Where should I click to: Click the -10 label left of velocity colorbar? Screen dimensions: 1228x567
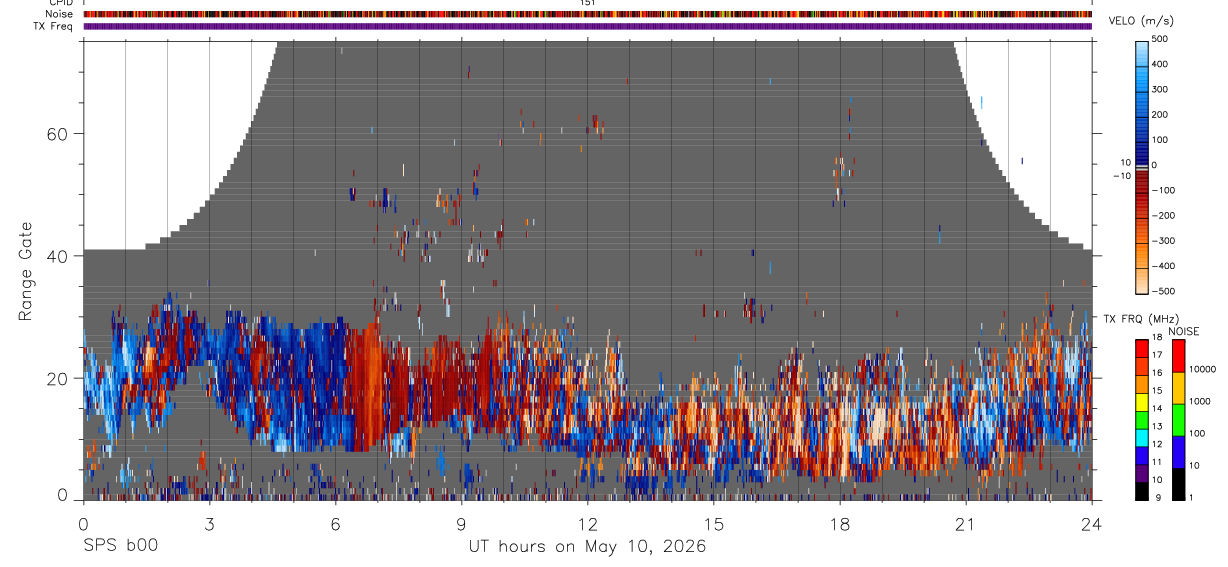(x=1120, y=176)
